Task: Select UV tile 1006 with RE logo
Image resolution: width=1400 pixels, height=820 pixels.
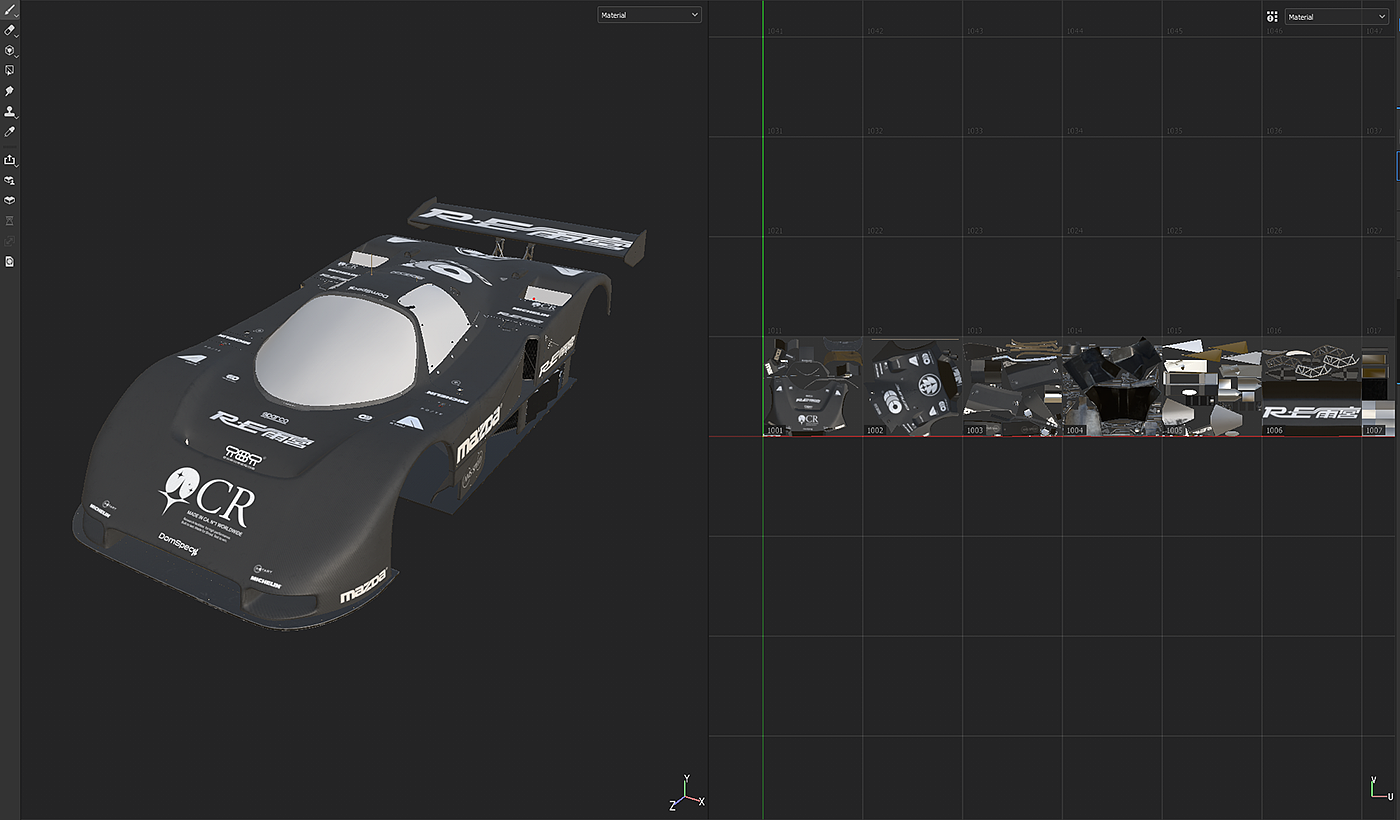Action: coord(1311,387)
